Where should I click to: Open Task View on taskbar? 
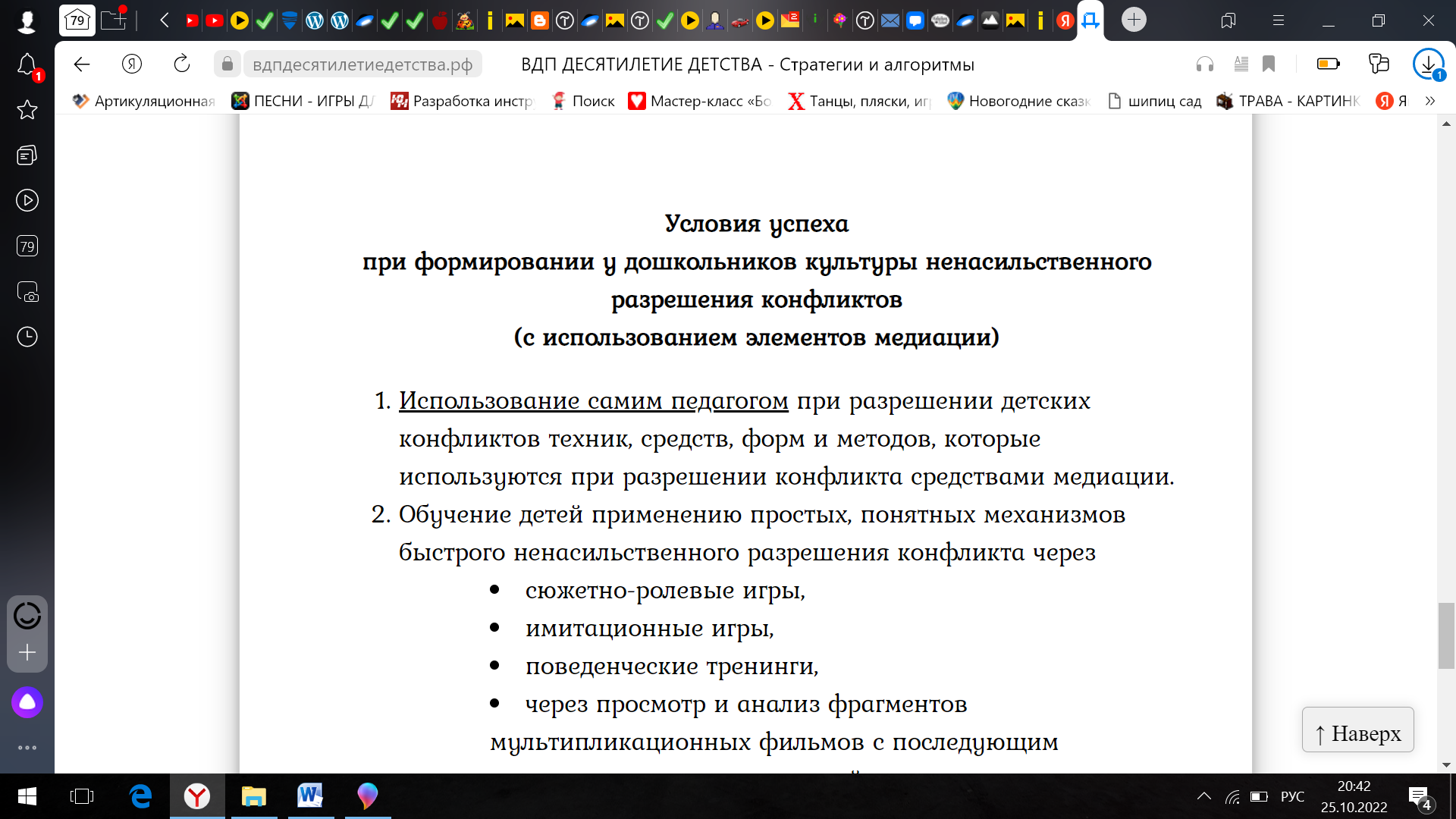pyautogui.click(x=81, y=796)
